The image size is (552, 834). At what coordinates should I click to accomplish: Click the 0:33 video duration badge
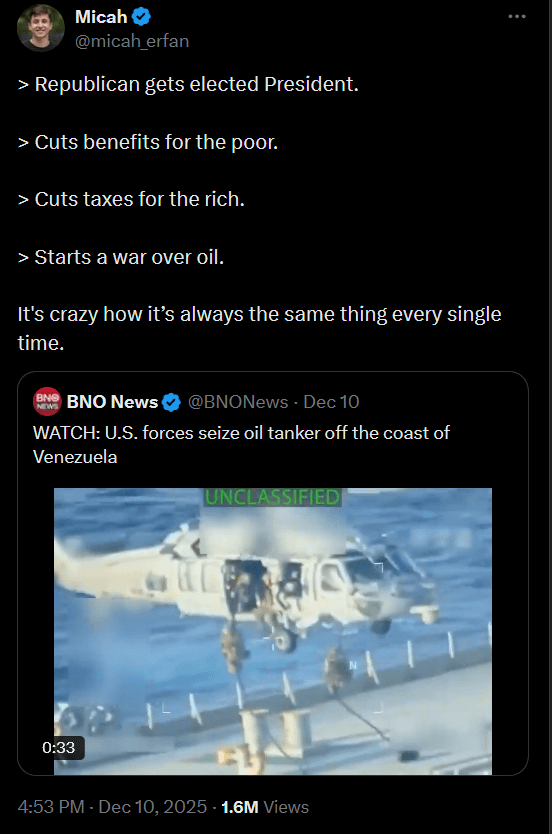[59, 747]
